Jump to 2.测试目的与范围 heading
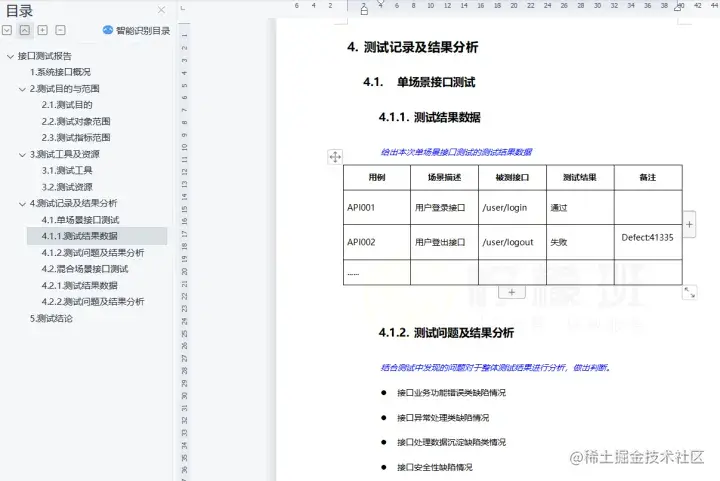 (x=65, y=89)
